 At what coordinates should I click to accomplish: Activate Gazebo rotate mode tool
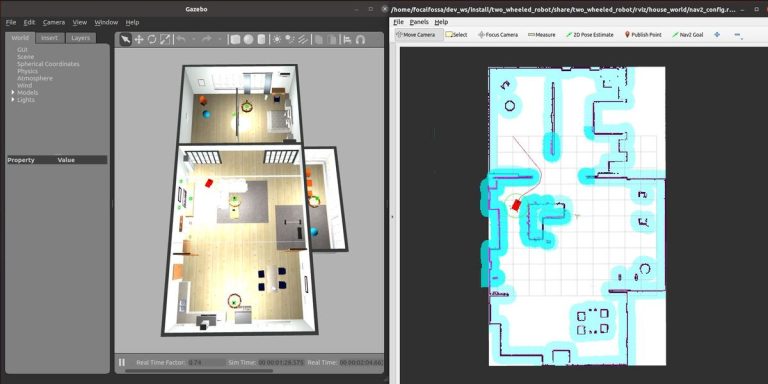coord(152,40)
